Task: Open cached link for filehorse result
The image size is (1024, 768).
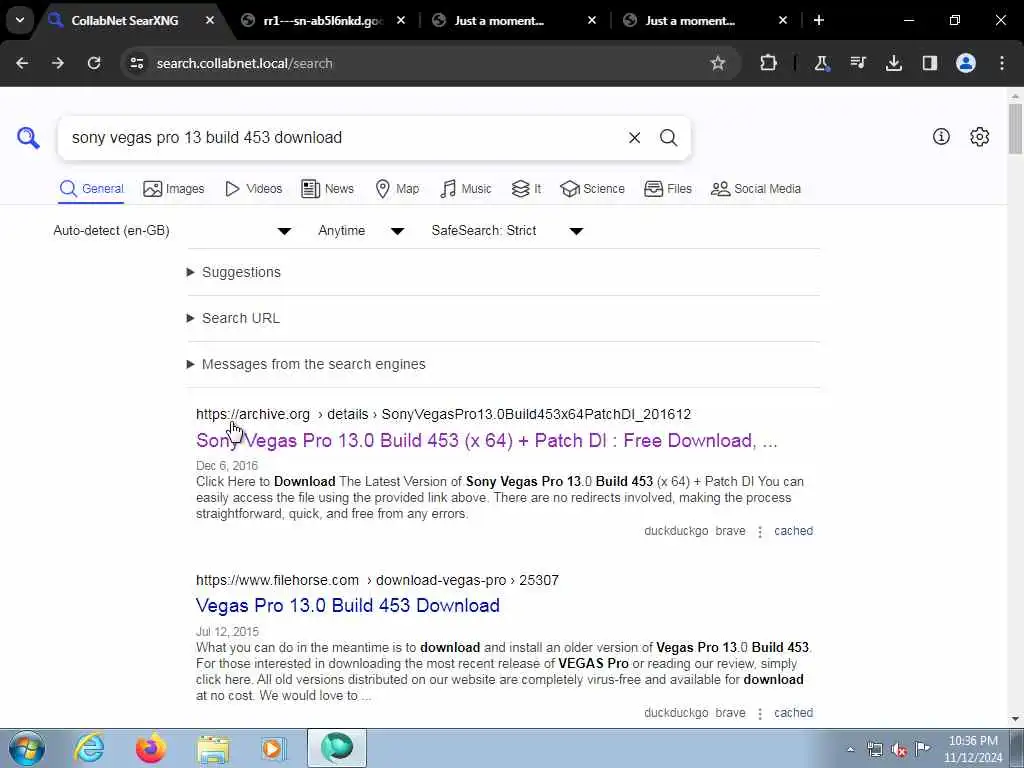Action: [x=793, y=712]
